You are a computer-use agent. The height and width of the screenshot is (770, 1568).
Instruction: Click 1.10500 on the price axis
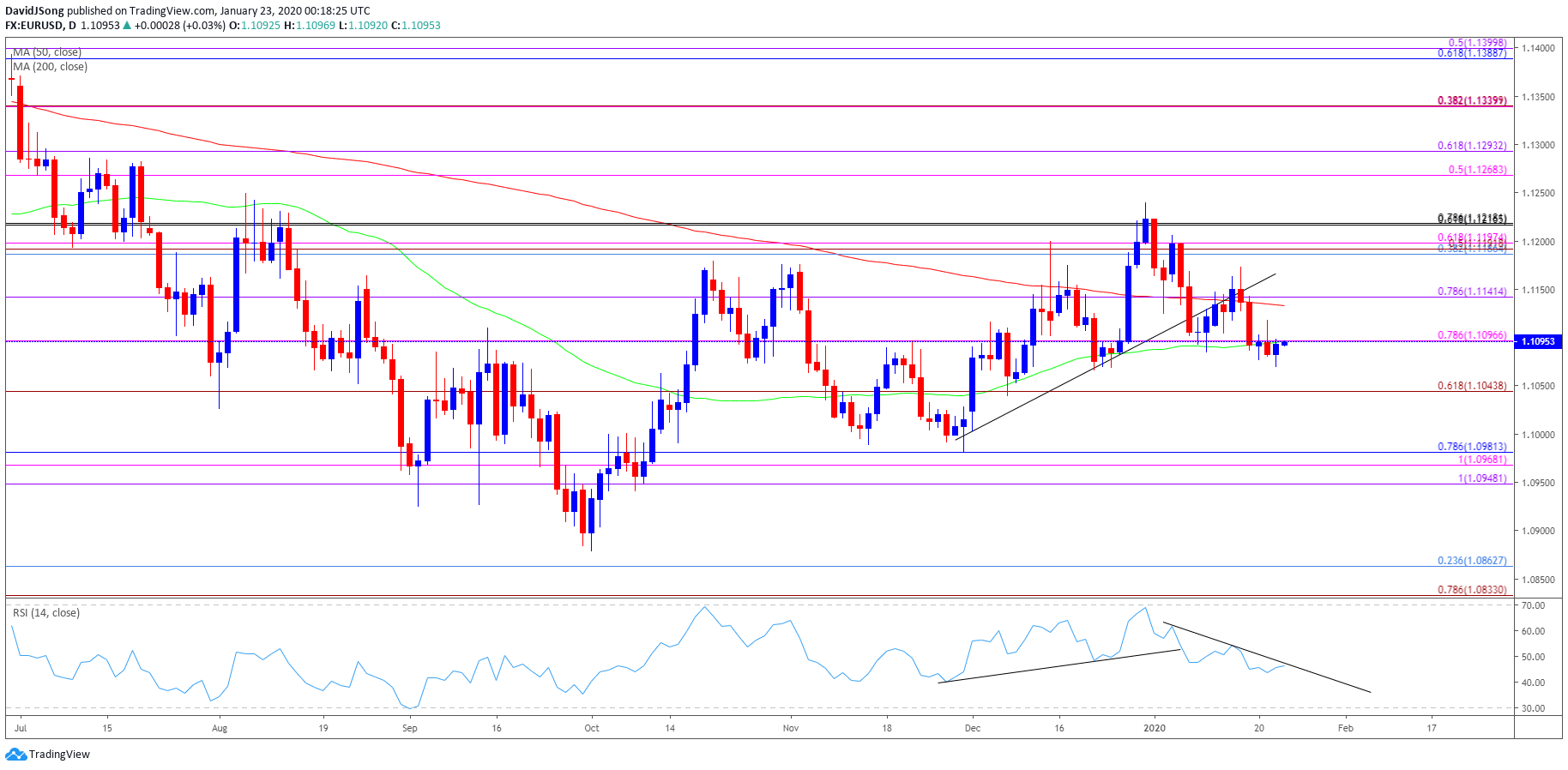tap(1538, 387)
